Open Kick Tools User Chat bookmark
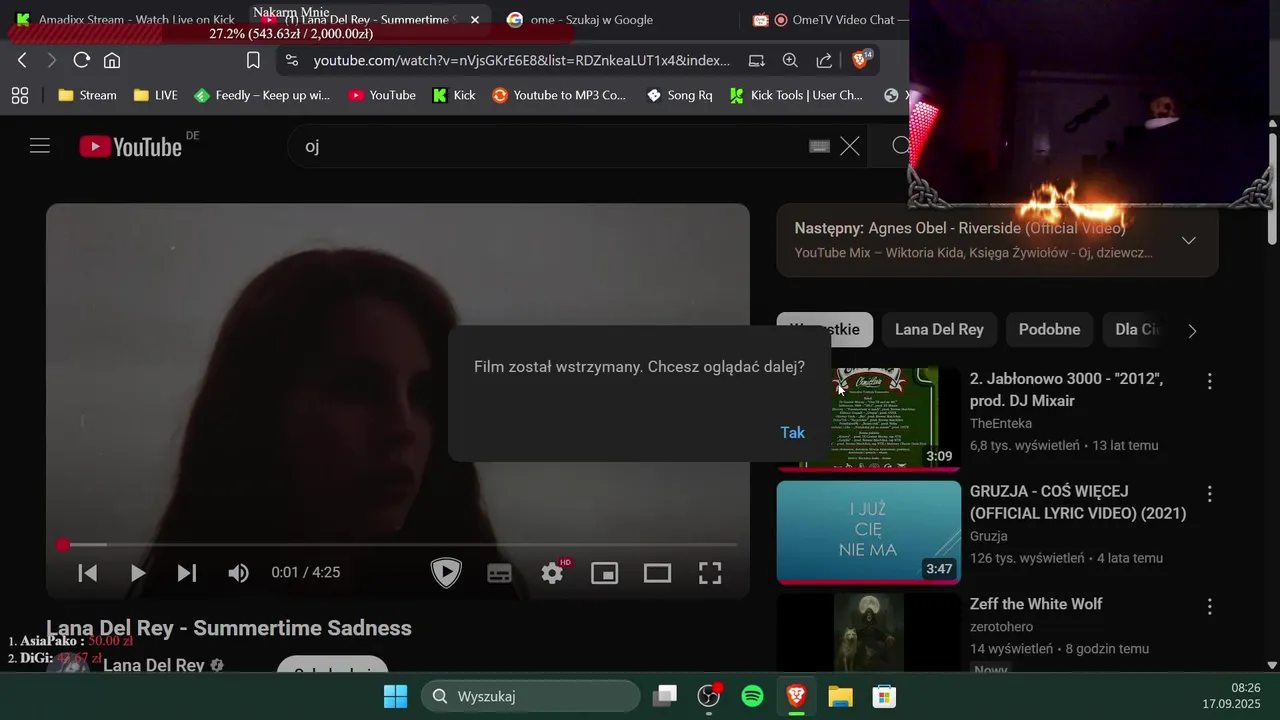This screenshot has height=720, width=1280. click(x=796, y=95)
